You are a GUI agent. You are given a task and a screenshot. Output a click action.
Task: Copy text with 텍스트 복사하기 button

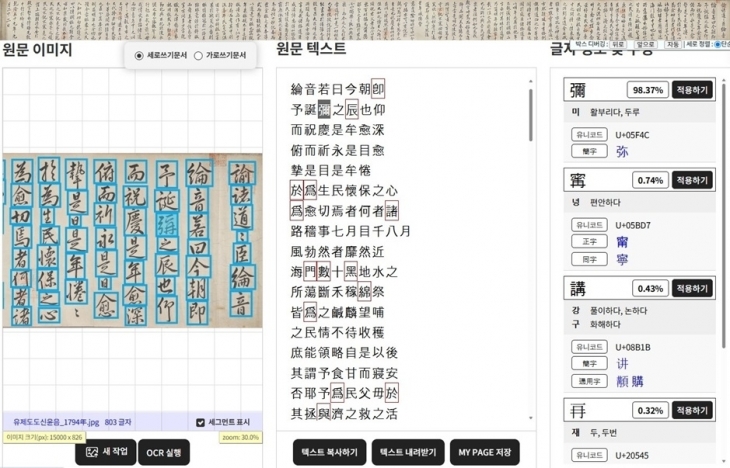pos(329,452)
